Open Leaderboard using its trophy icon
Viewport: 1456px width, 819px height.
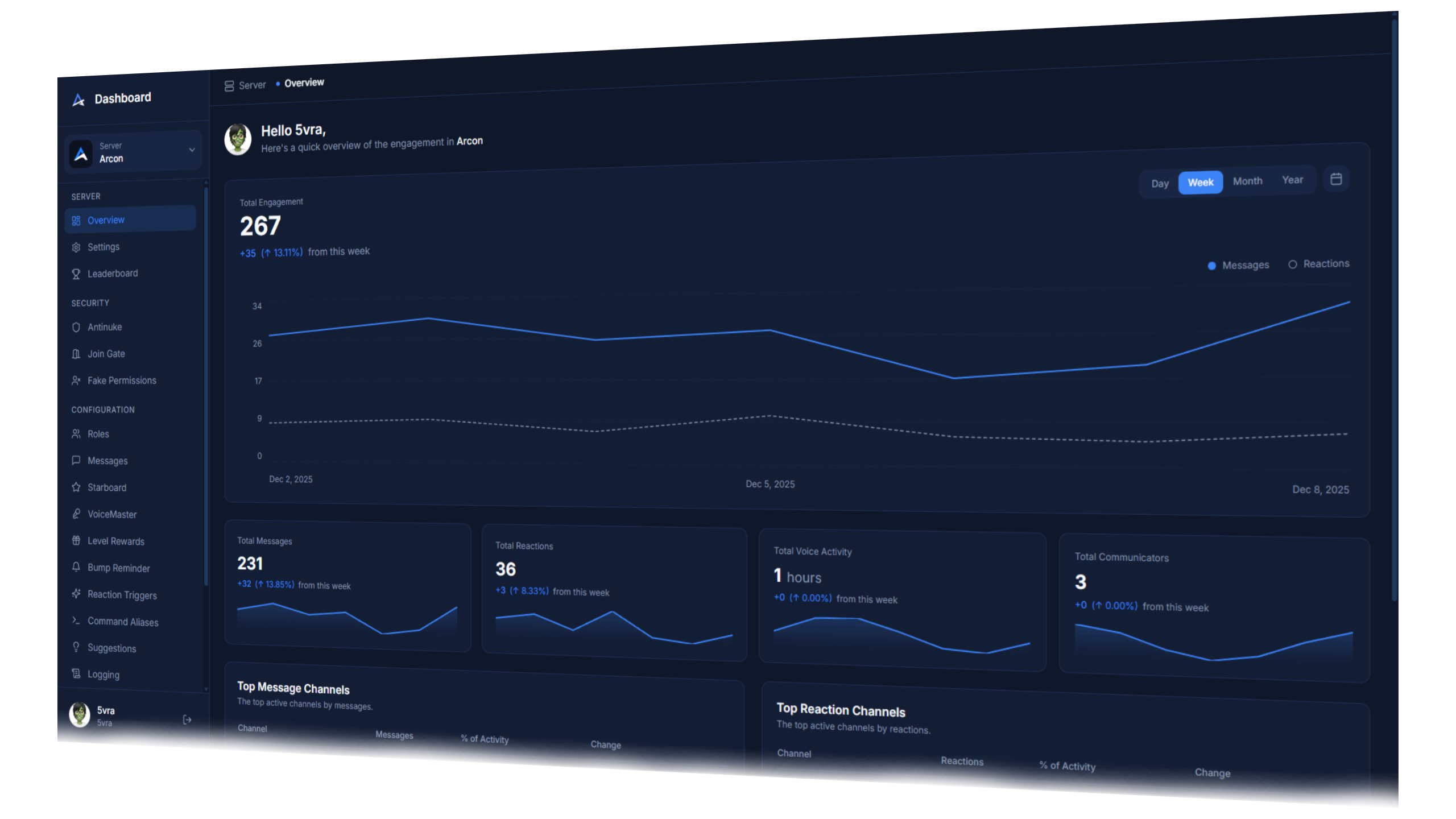[76, 274]
